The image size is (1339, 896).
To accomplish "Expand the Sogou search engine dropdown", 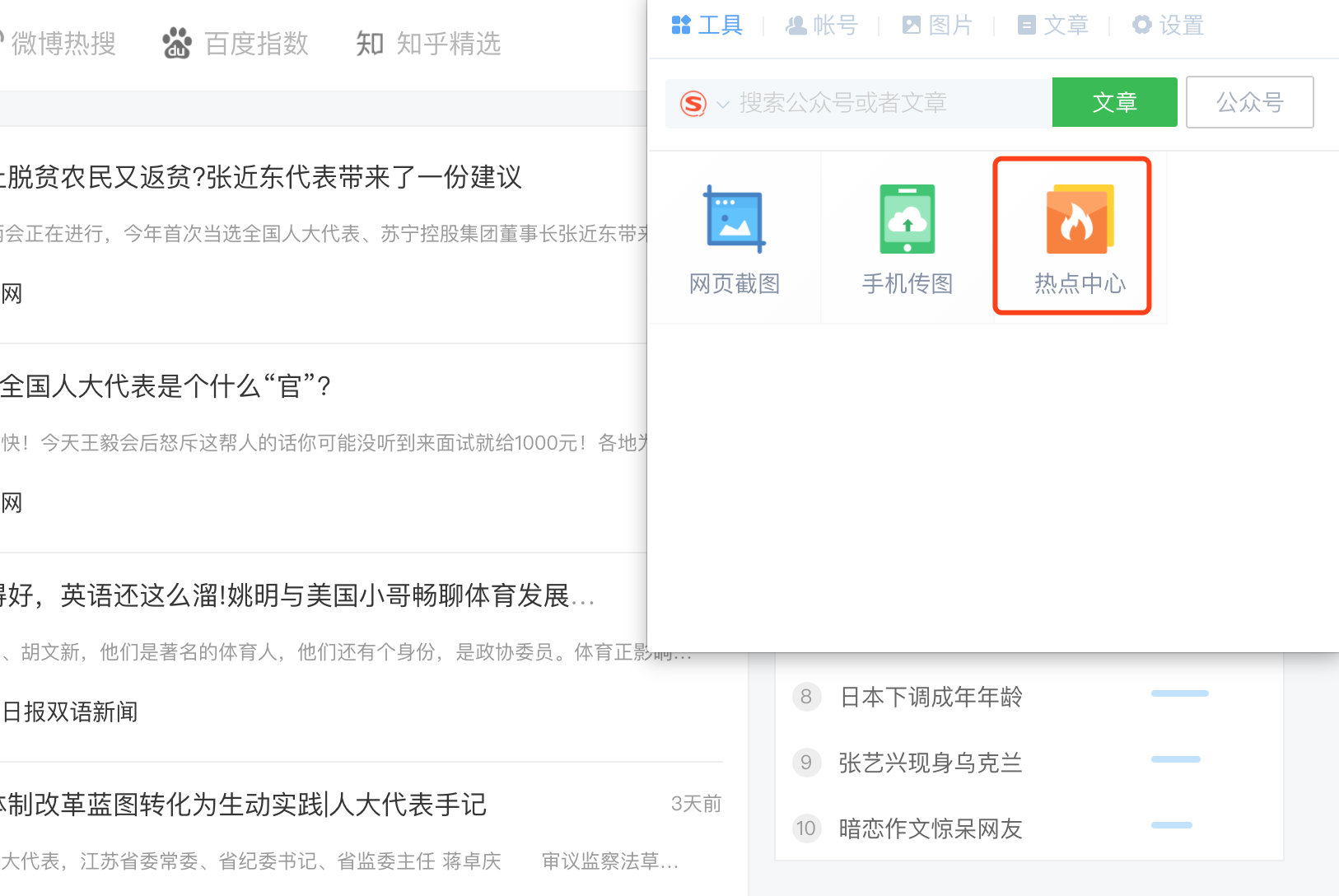I will [x=723, y=105].
